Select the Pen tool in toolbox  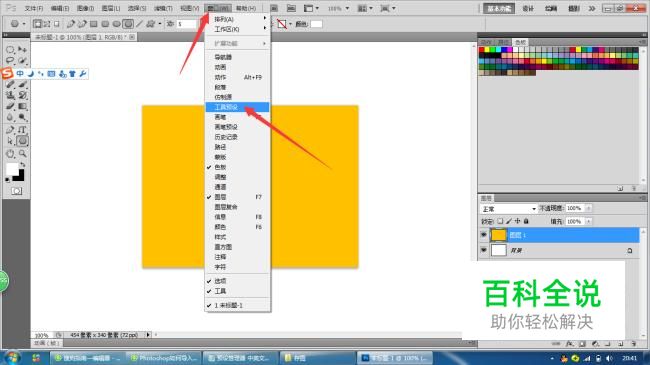pyautogui.click(x=10, y=130)
